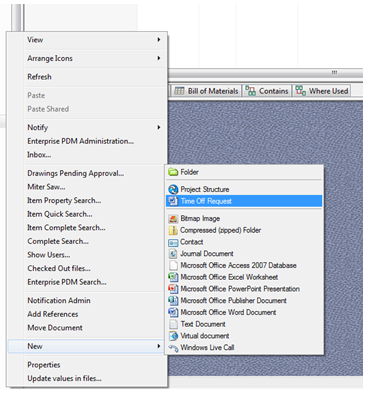Expand the Notify submenu arrow
The width and height of the screenshot is (380, 394).
coord(159,127)
